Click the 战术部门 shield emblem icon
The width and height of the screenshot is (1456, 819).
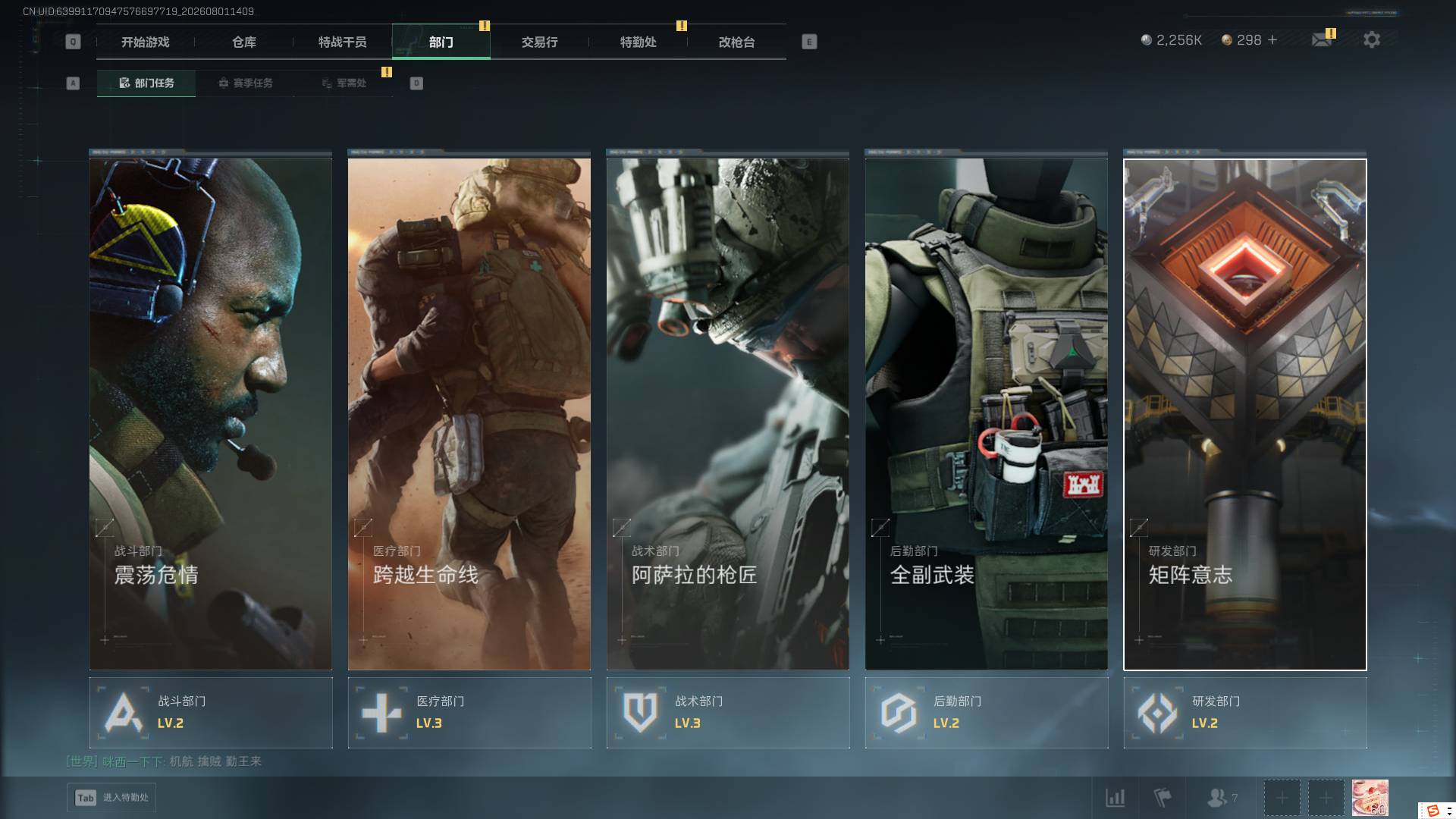click(640, 712)
